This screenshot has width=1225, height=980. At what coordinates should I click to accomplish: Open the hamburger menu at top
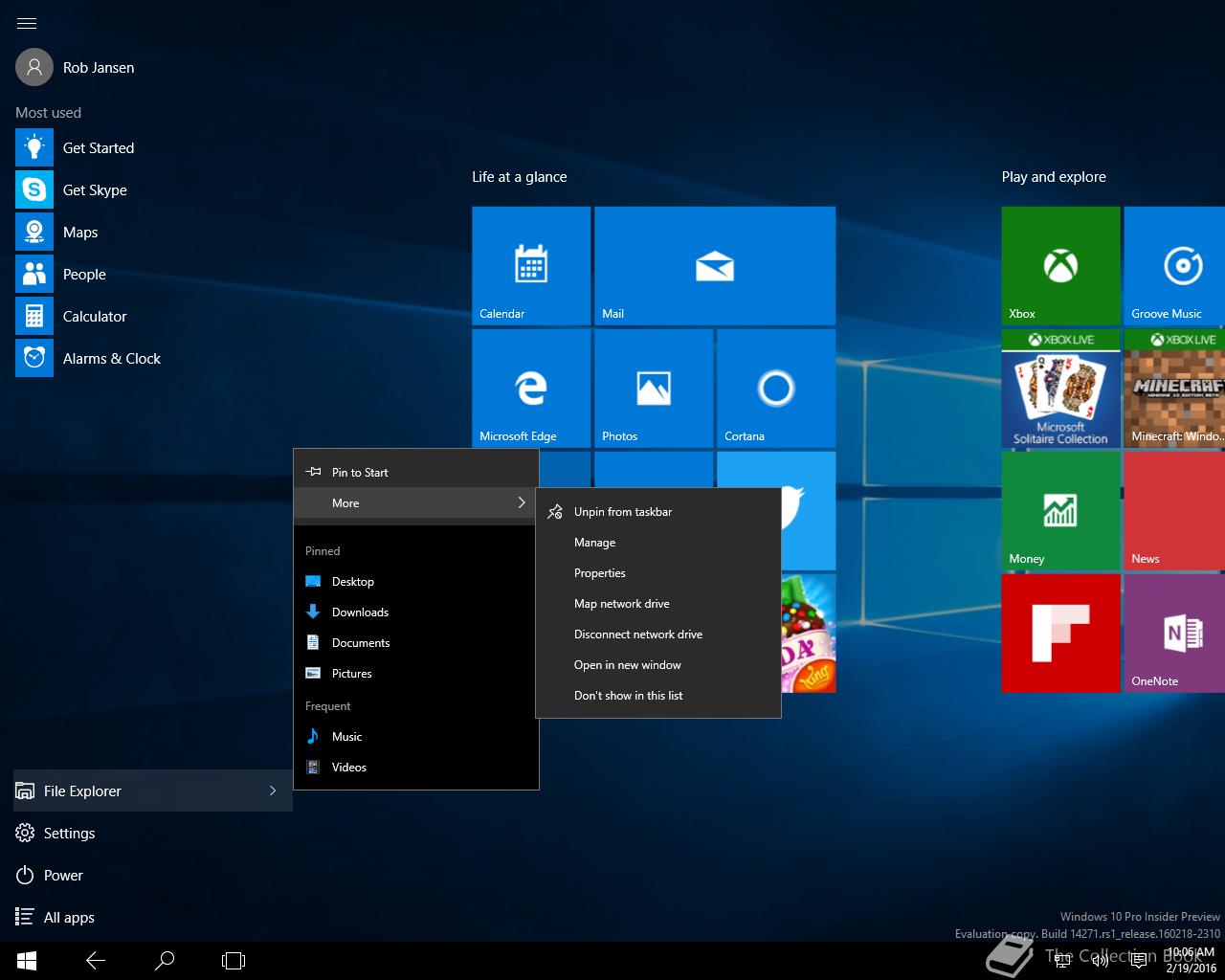(x=27, y=23)
